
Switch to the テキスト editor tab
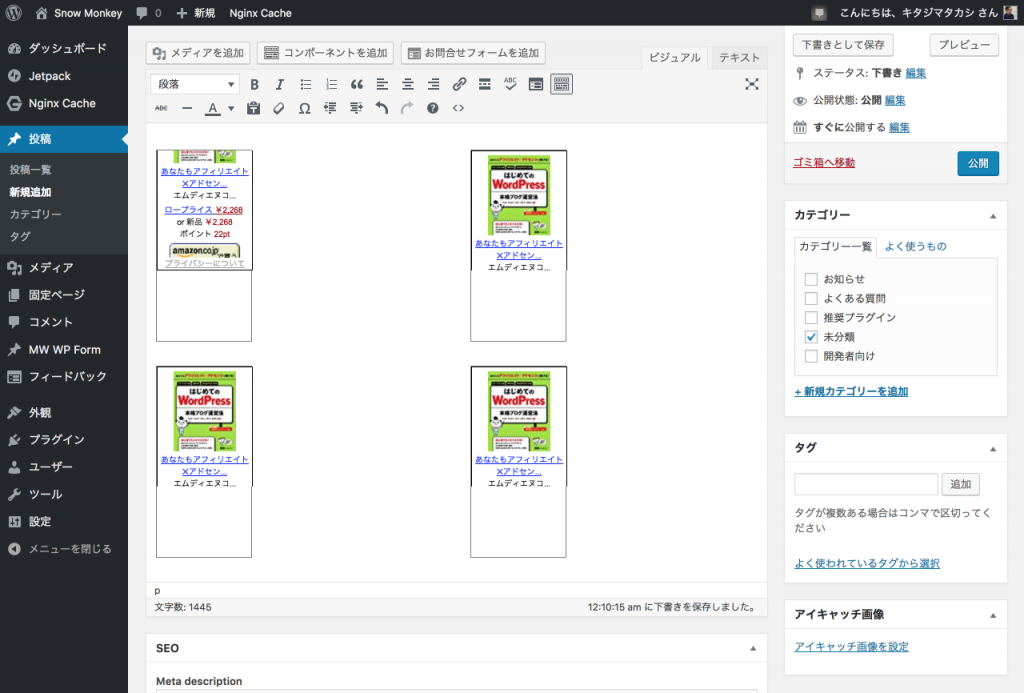point(739,57)
